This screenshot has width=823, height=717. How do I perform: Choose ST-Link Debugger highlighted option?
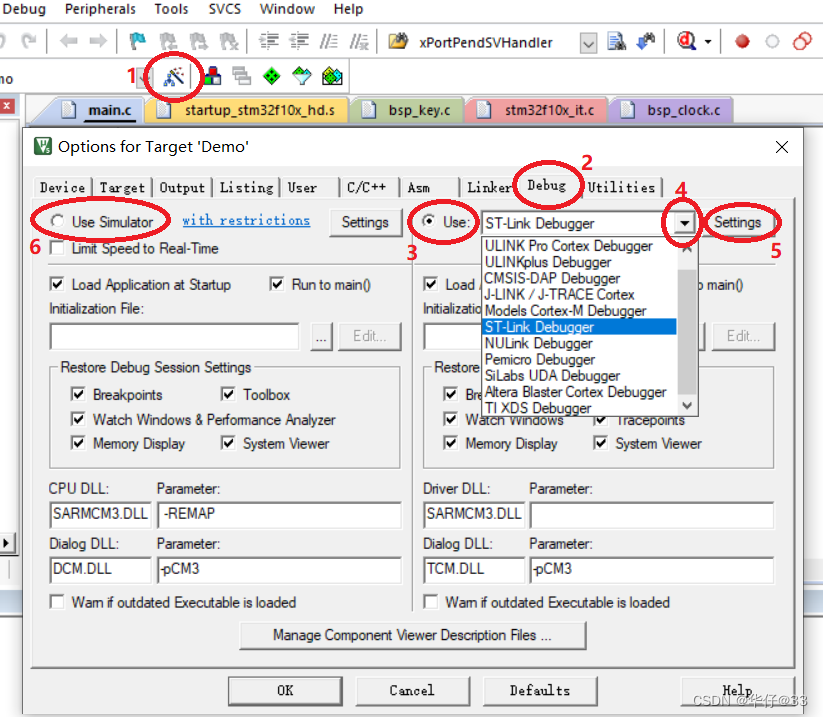pos(579,327)
